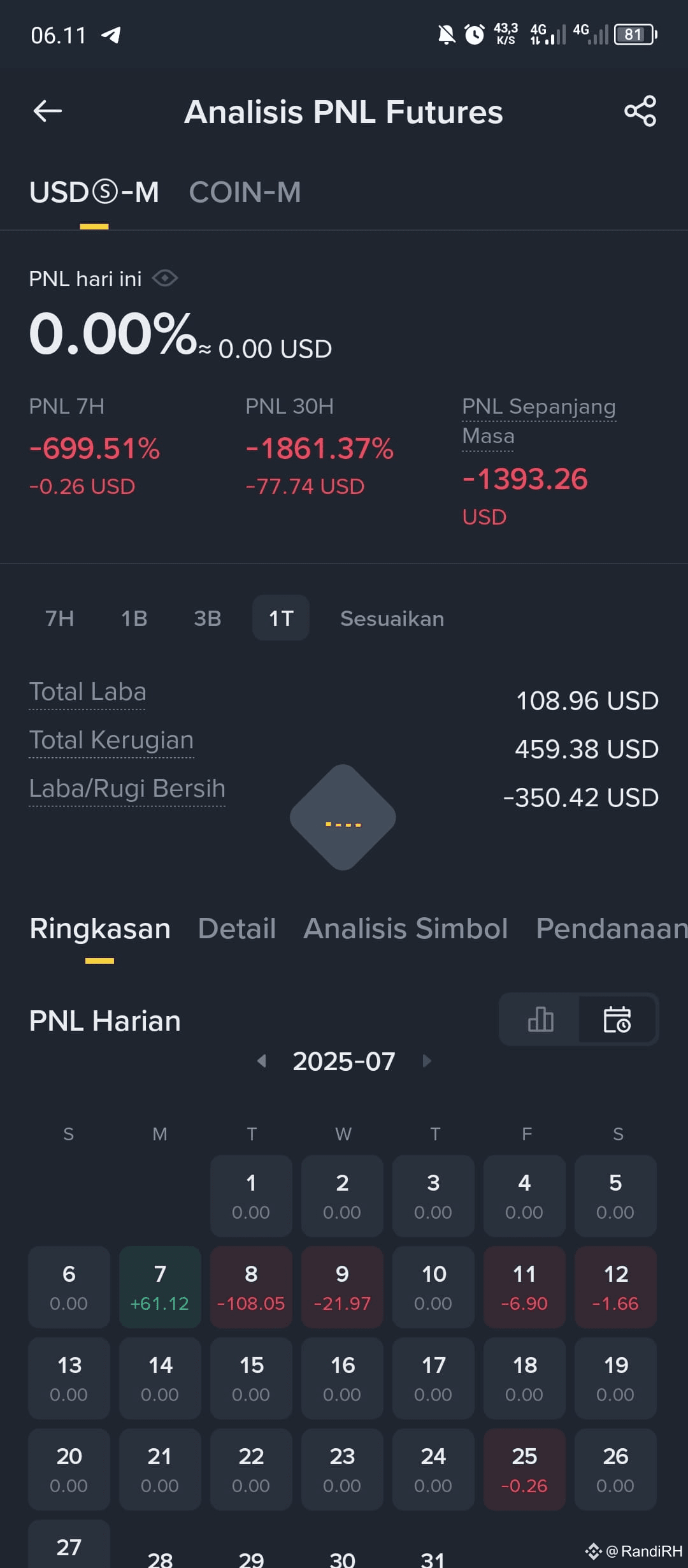Select July 8 cell with -108.05
Image resolution: width=688 pixels, height=1568 pixels.
coord(251,1287)
